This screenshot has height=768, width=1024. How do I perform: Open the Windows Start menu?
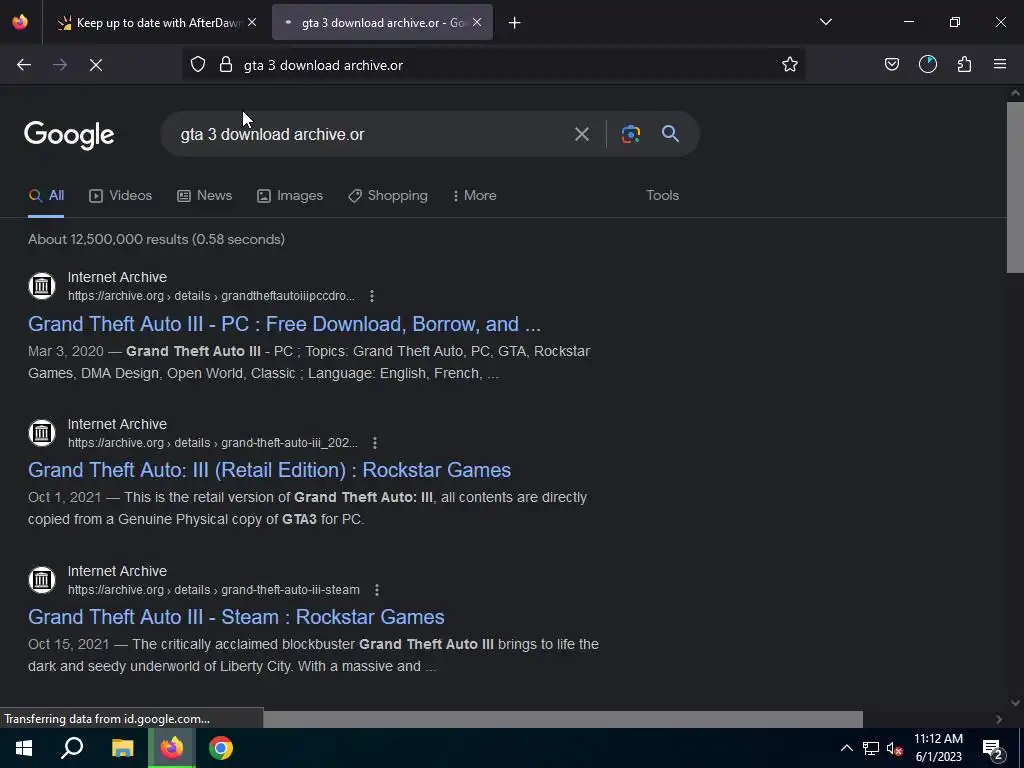[24, 748]
